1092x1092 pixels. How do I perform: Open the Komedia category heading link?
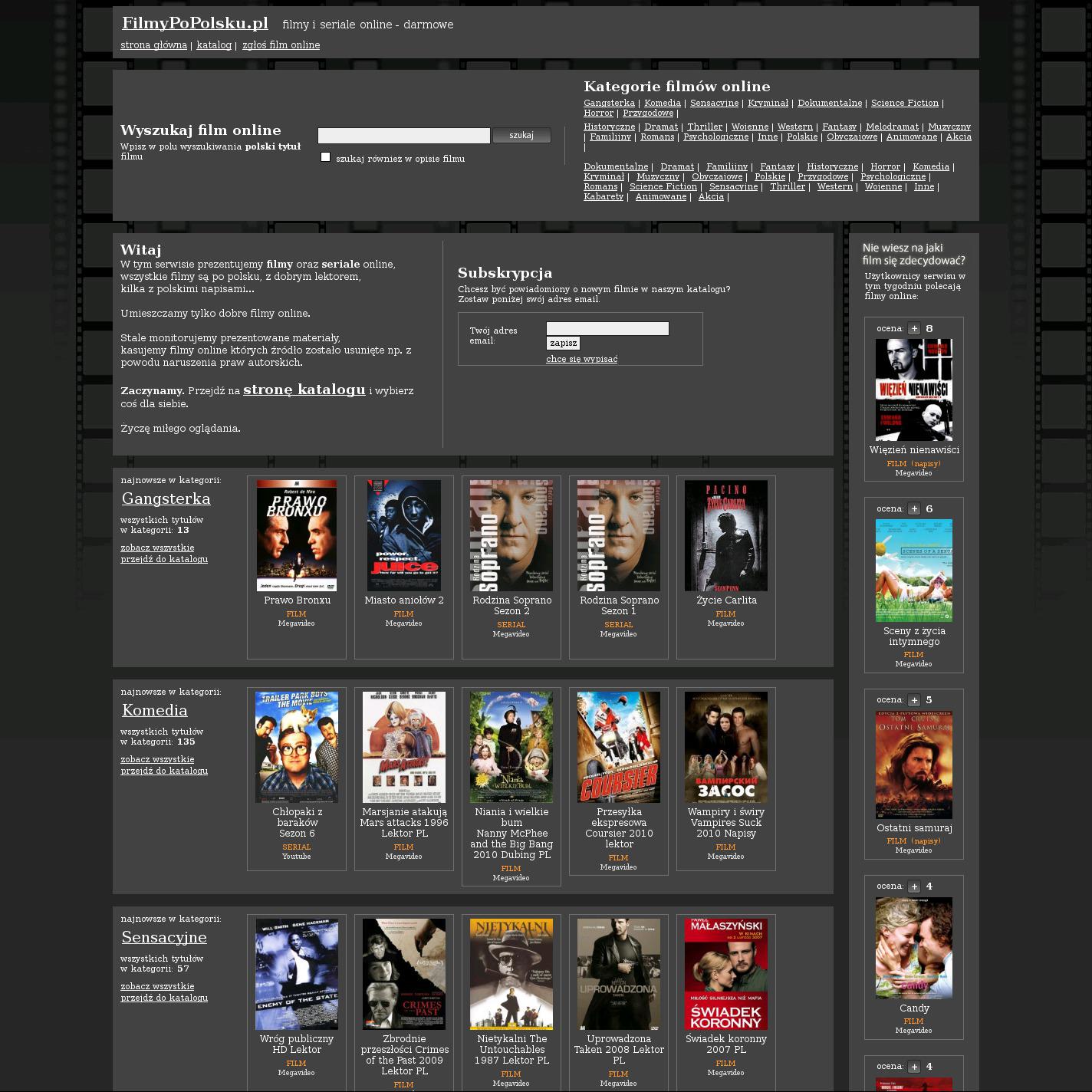tap(155, 710)
